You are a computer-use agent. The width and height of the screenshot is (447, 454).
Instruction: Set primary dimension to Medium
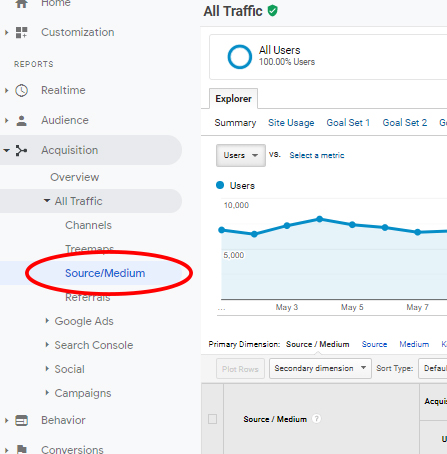tap(414, 344)
